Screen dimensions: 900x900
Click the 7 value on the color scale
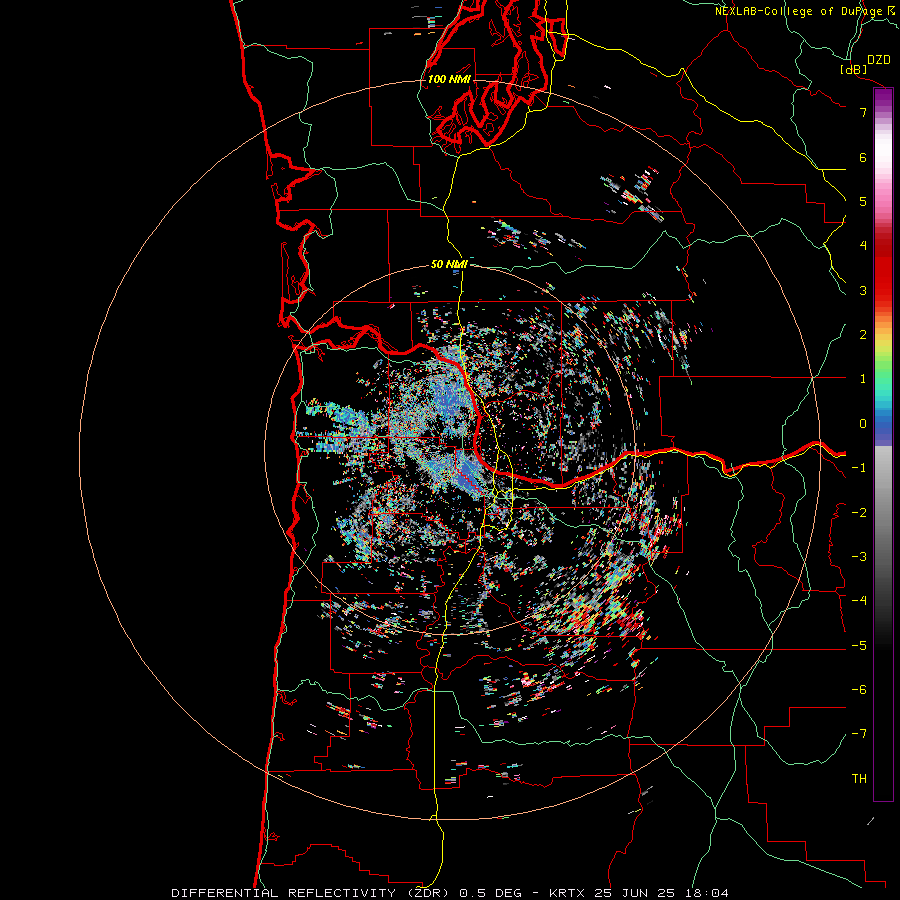(x=863, y=112)
